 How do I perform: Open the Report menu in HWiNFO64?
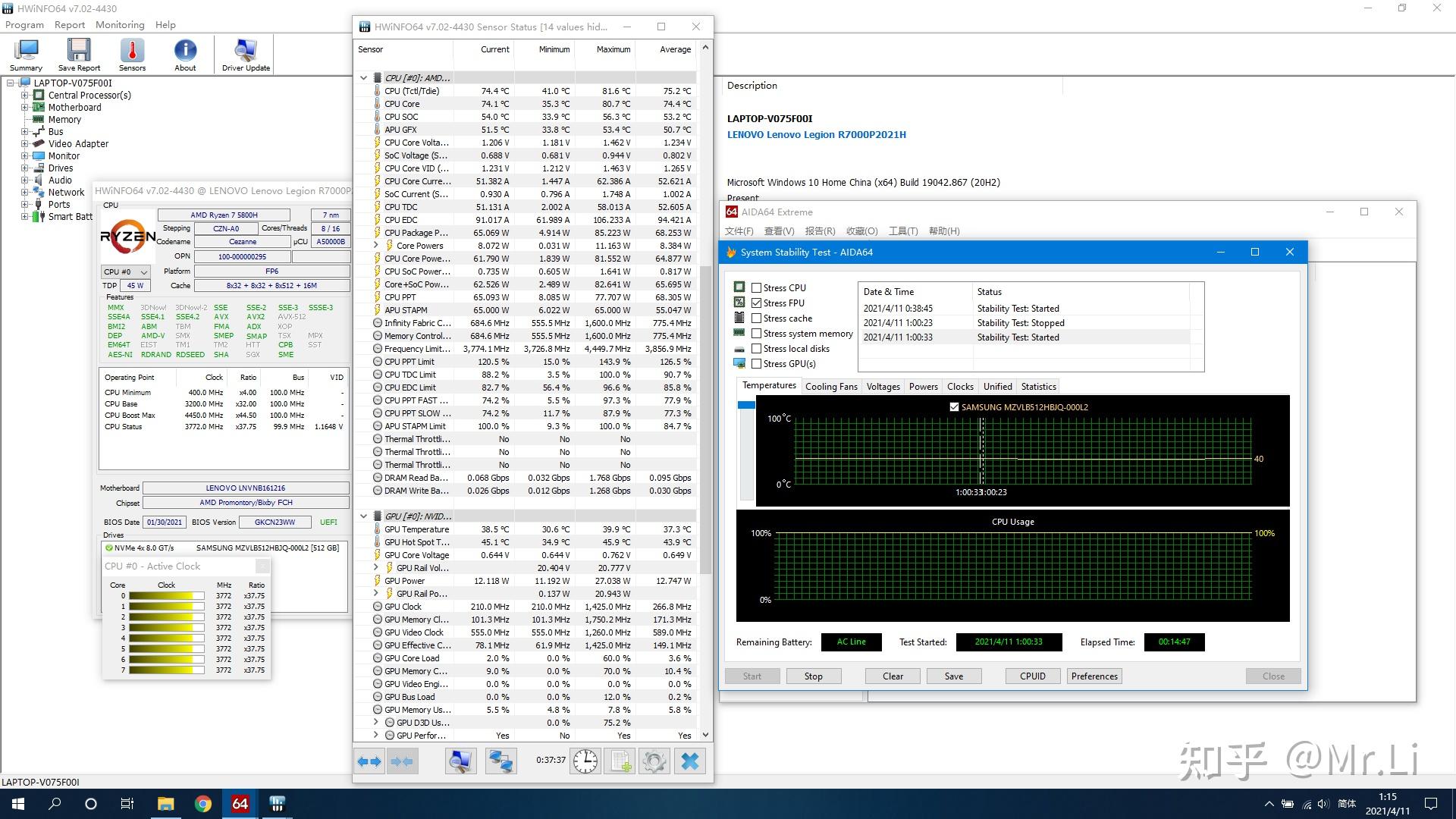pyautogui.click(x=70, y=25)
